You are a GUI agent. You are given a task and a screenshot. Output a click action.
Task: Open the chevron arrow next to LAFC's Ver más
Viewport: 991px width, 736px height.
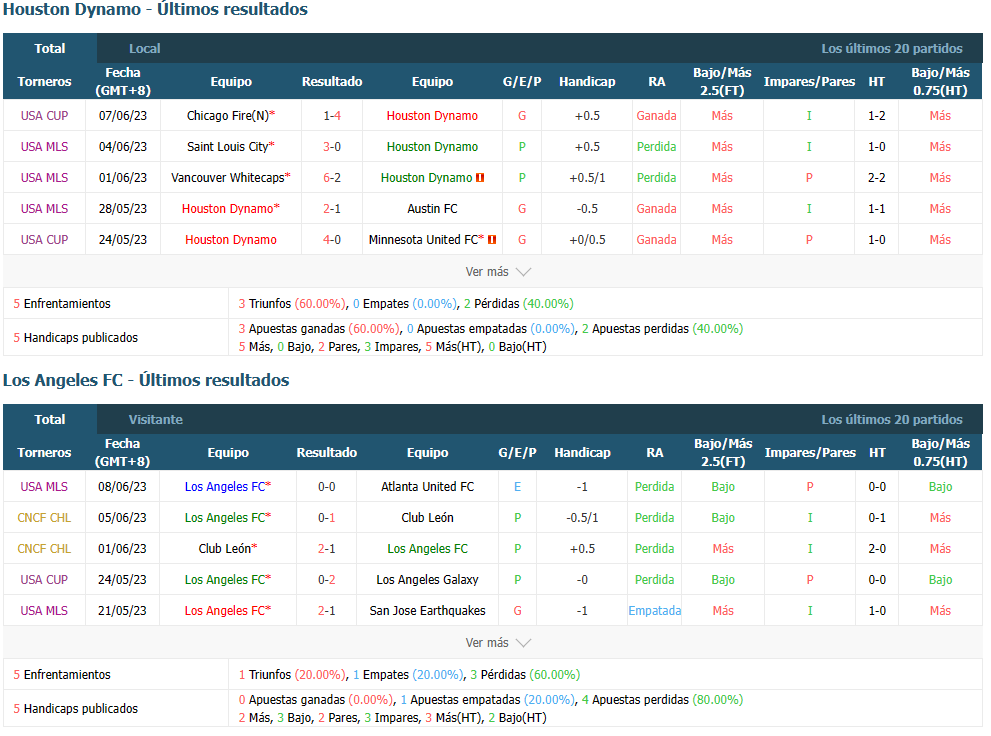pos(523,643)
